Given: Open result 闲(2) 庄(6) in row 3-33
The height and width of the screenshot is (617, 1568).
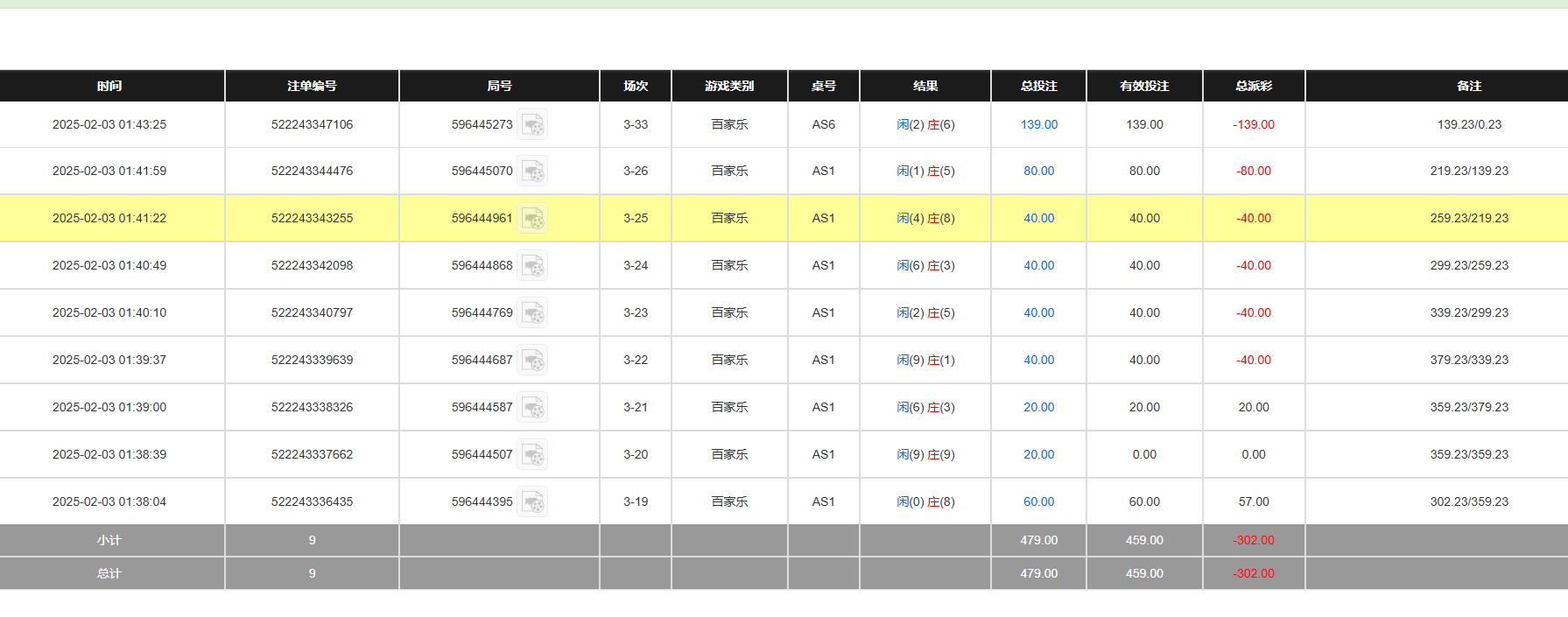Looking at the screenshot, I should point(925,125).
